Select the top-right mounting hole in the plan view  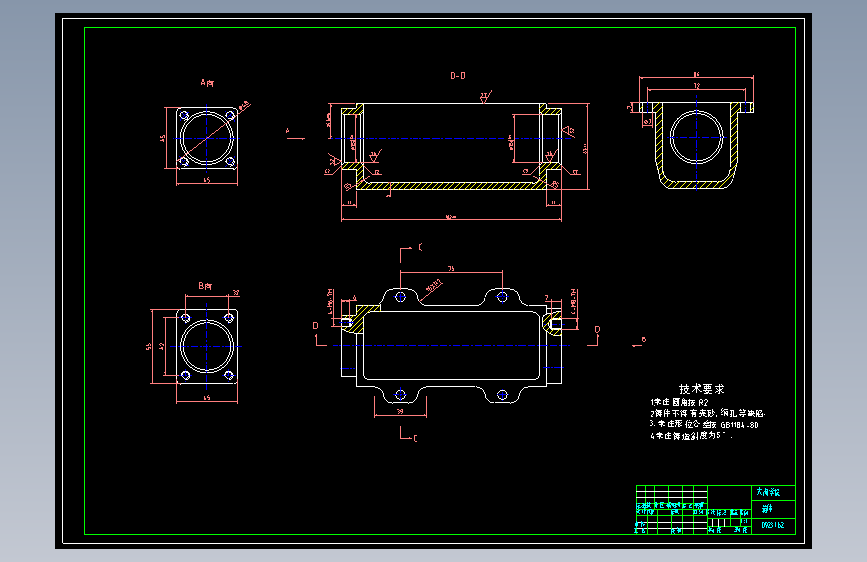pos(502,297)
